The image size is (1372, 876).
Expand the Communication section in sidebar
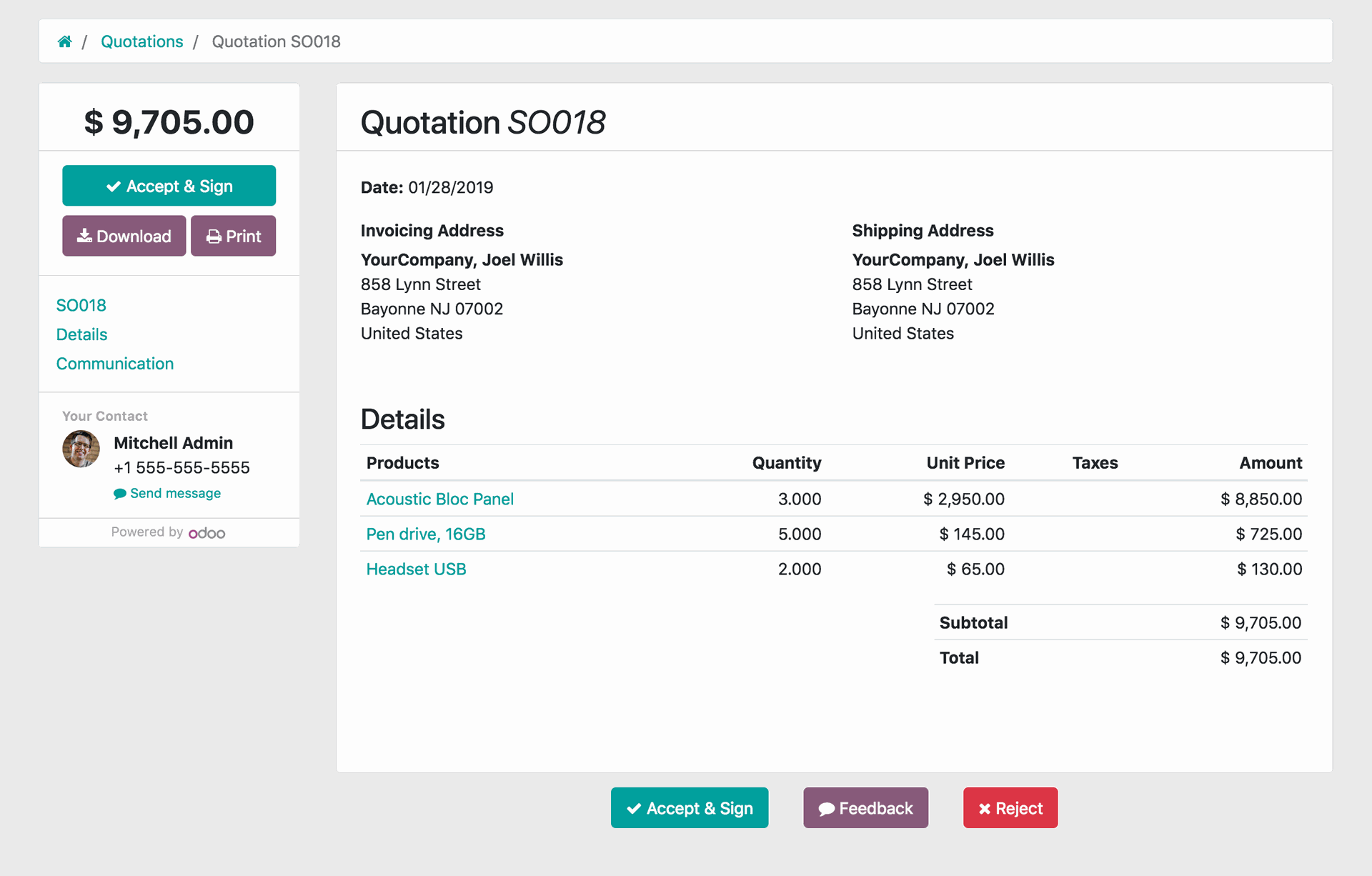tap(115, 363)
